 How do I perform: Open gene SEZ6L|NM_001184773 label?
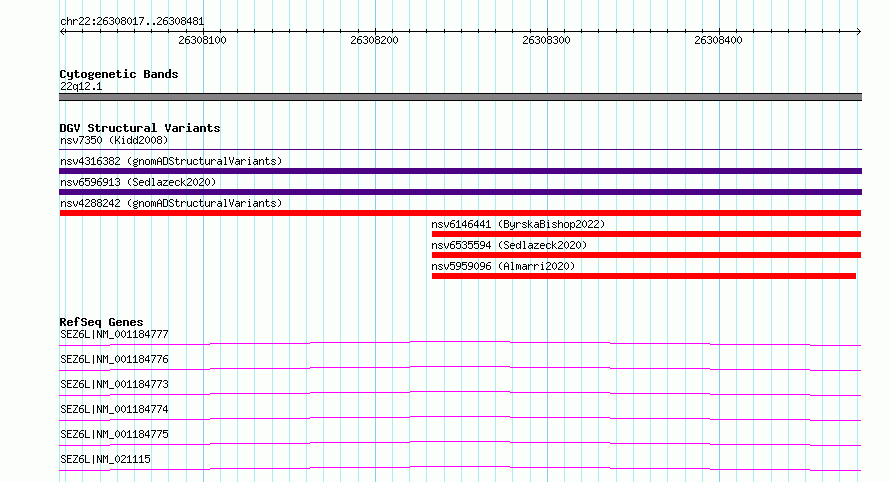[x=114, y=384]
